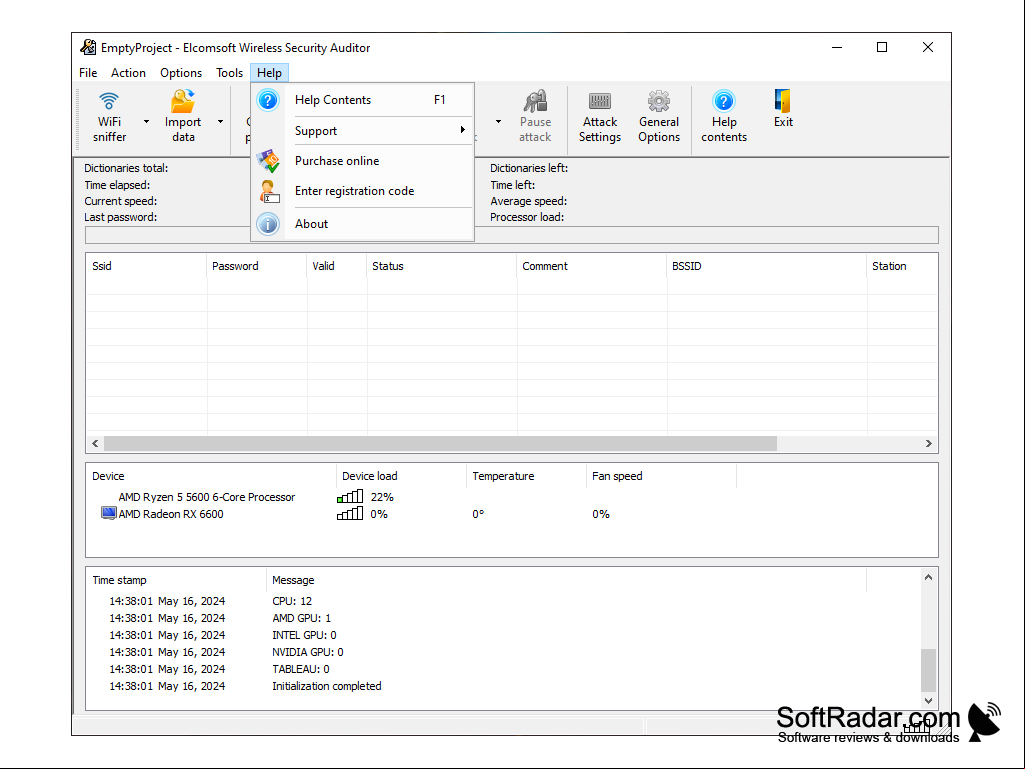
Task: Click the Comment column header
Action: pyautogui.click(x=592, y=266)
